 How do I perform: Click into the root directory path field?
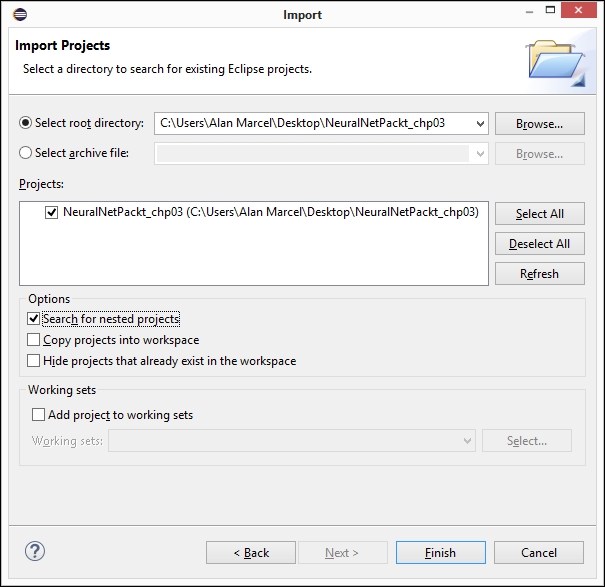pyautogui.click(x=310, y=124)
